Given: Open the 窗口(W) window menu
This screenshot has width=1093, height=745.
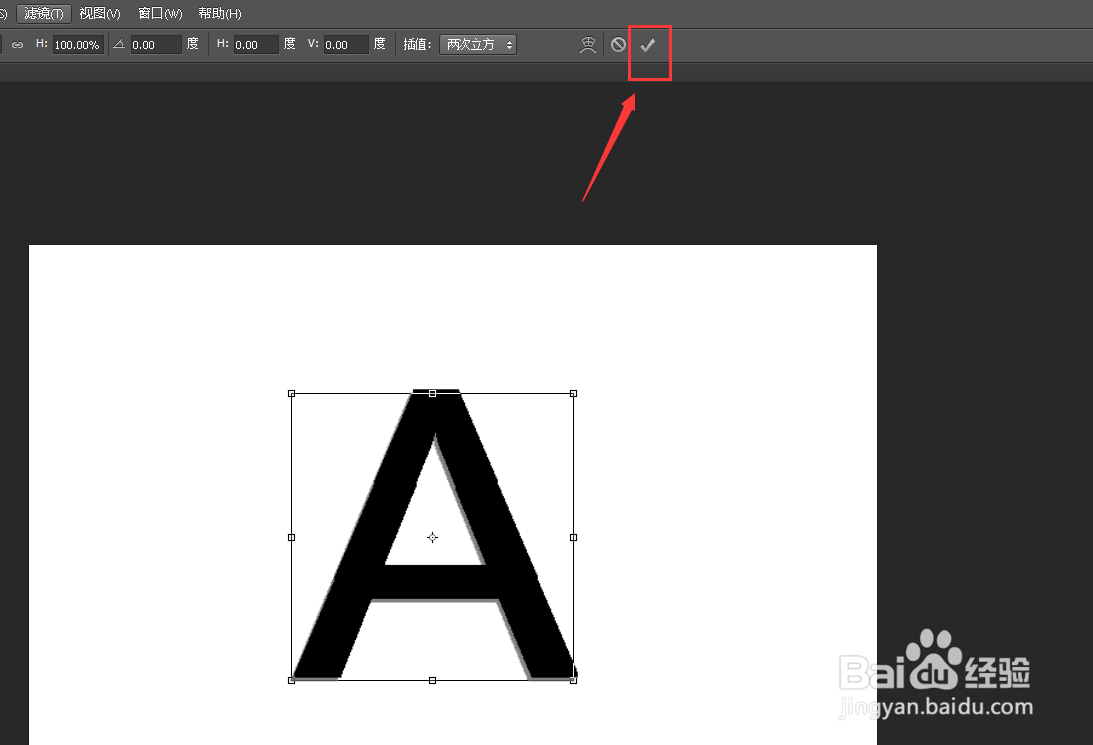Looking at the screenshot, I should pyautogui.click(x=158, y=13).
